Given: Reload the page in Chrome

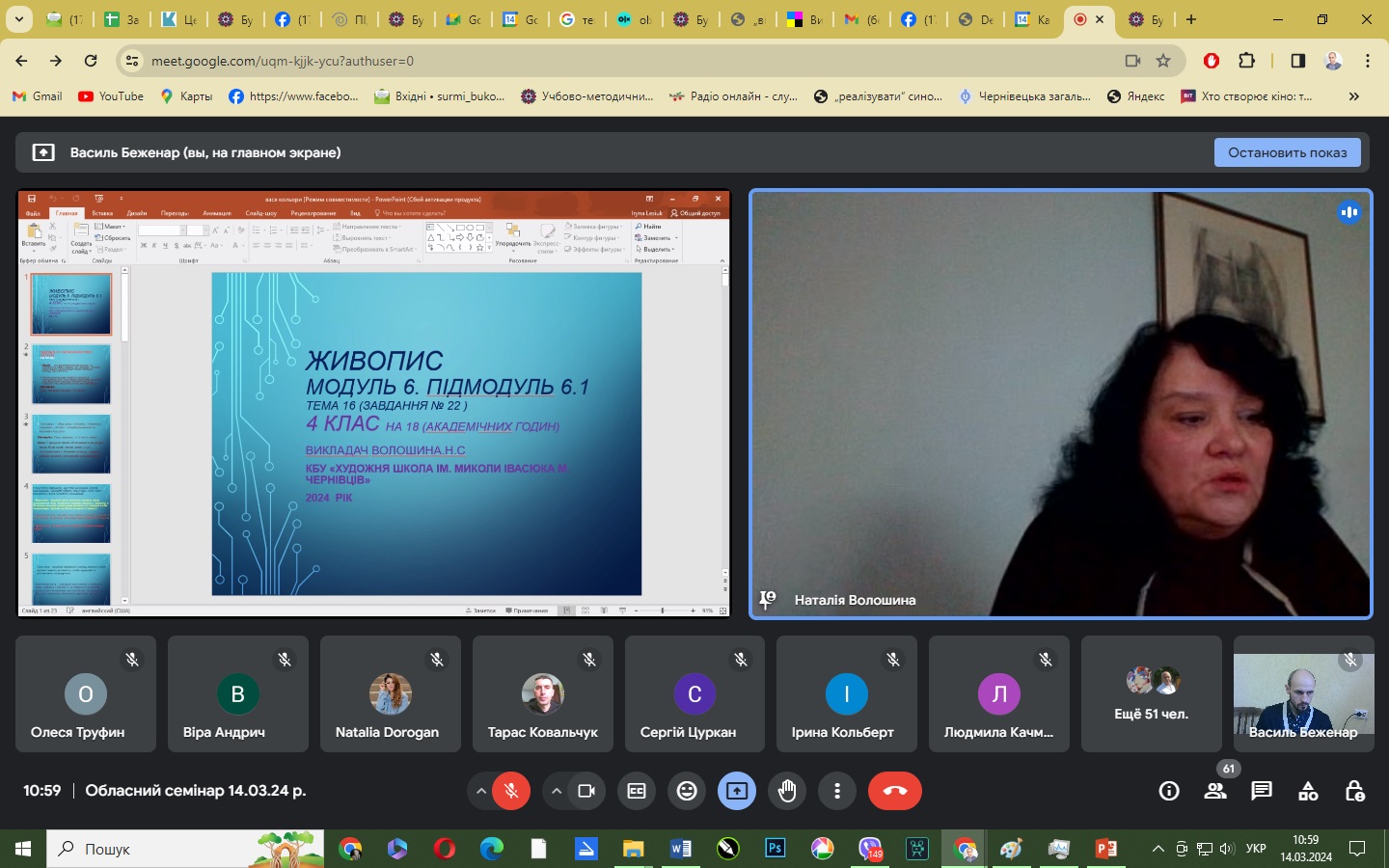Looking at the screenshot, I should [91, 61].
